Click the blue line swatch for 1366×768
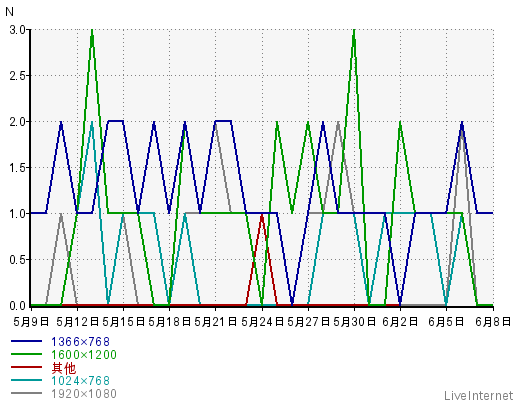This screenshot has width=520, height=405. pyautogui.click(x=26, y=341)
